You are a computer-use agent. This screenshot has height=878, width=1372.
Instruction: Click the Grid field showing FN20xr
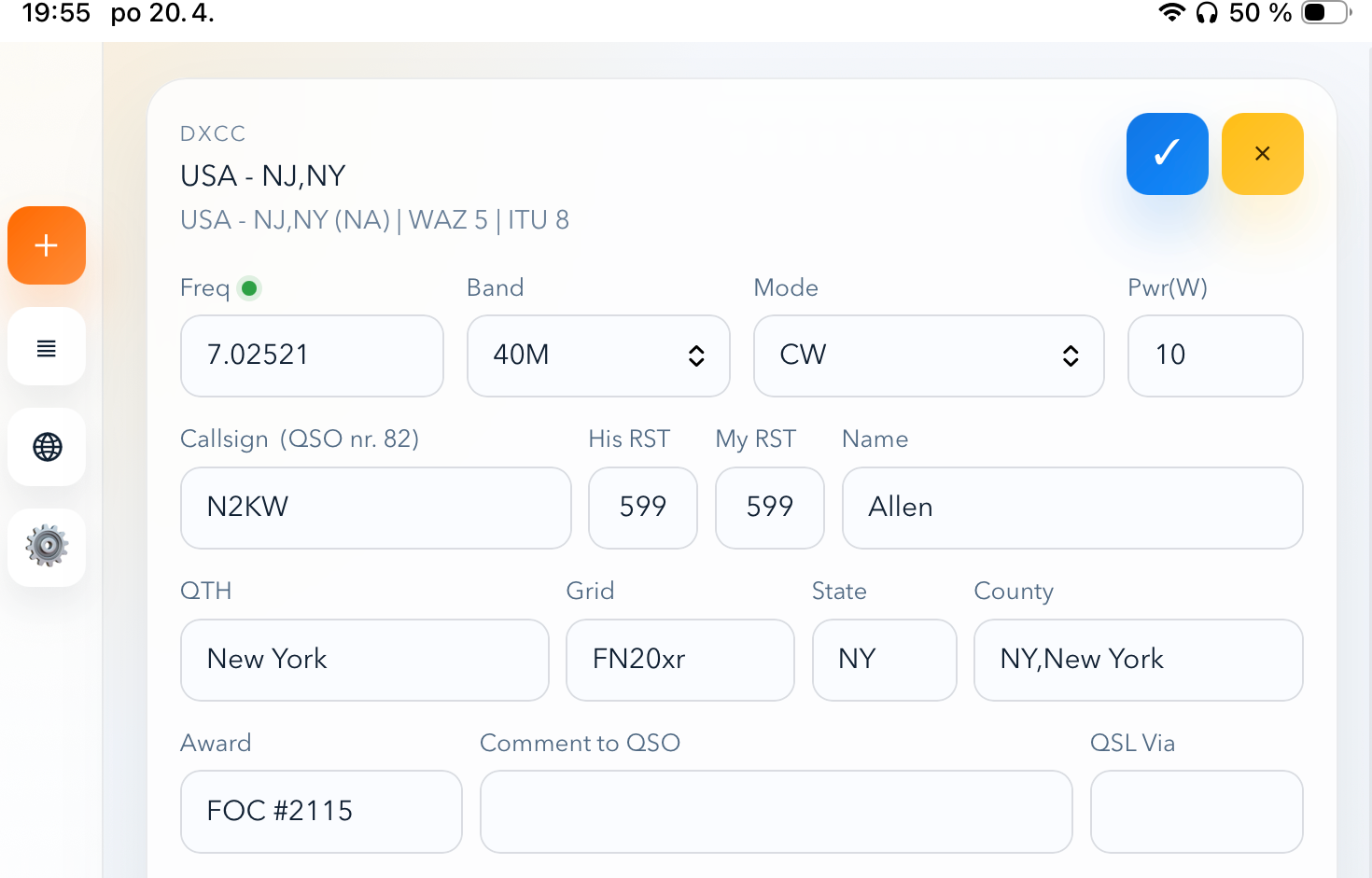pos(679,660)
